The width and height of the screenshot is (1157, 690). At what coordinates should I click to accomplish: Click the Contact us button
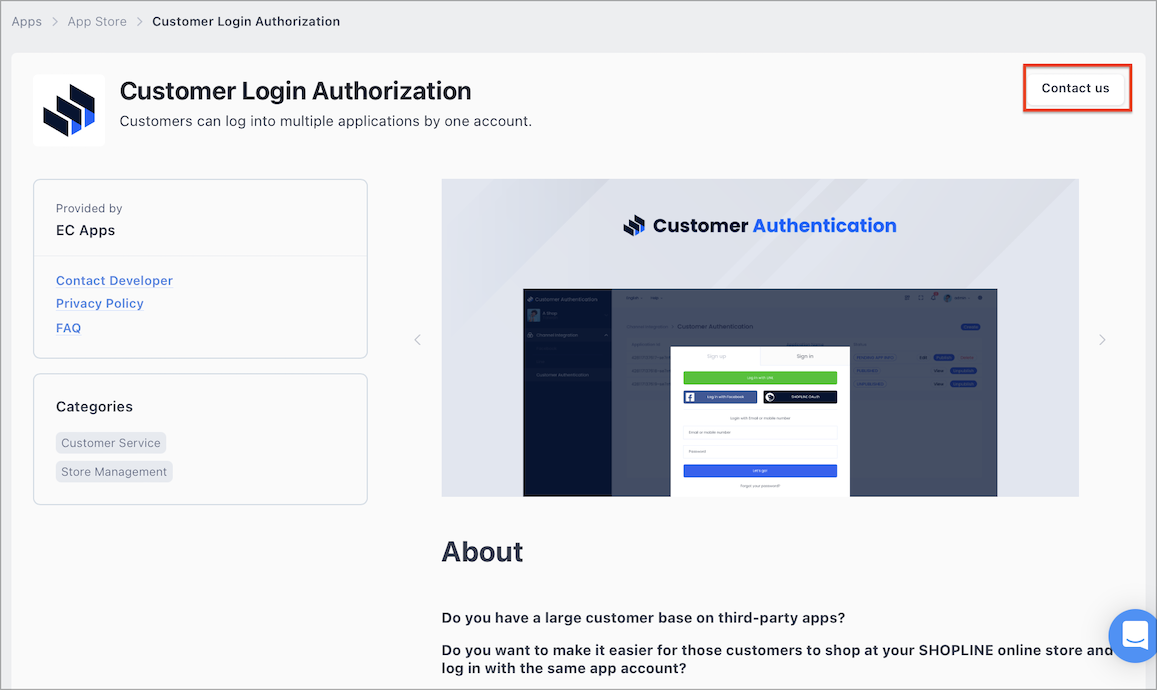(1077, 88)
